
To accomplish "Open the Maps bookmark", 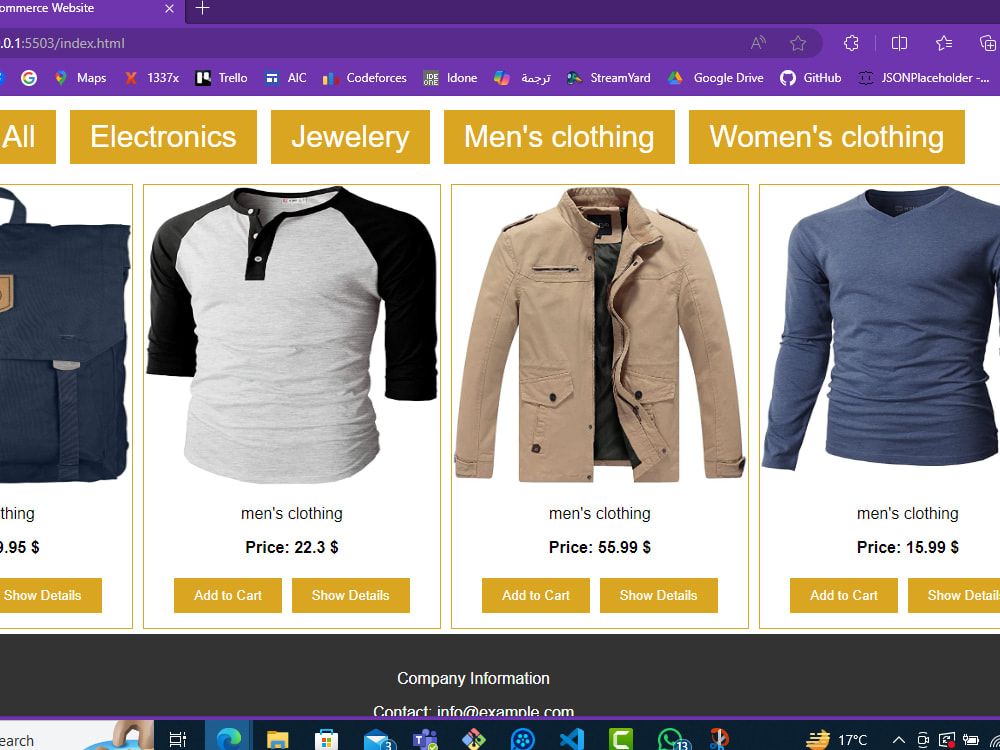I will click(81, 78).
